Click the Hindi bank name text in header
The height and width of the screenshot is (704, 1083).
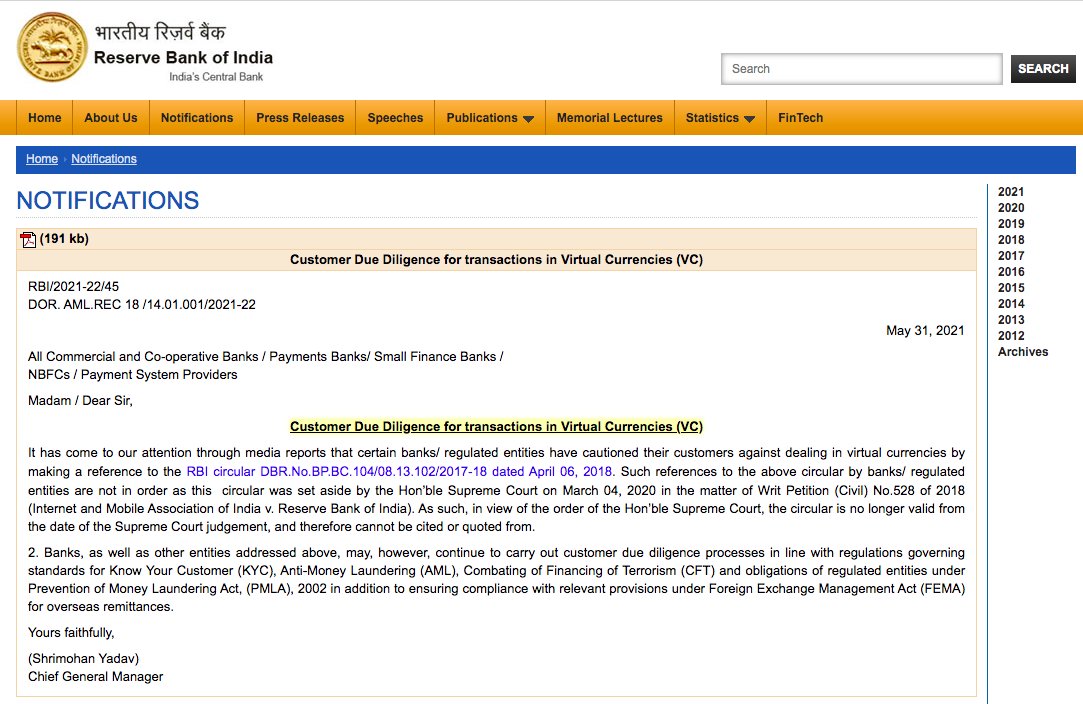[x=160, y=32]
